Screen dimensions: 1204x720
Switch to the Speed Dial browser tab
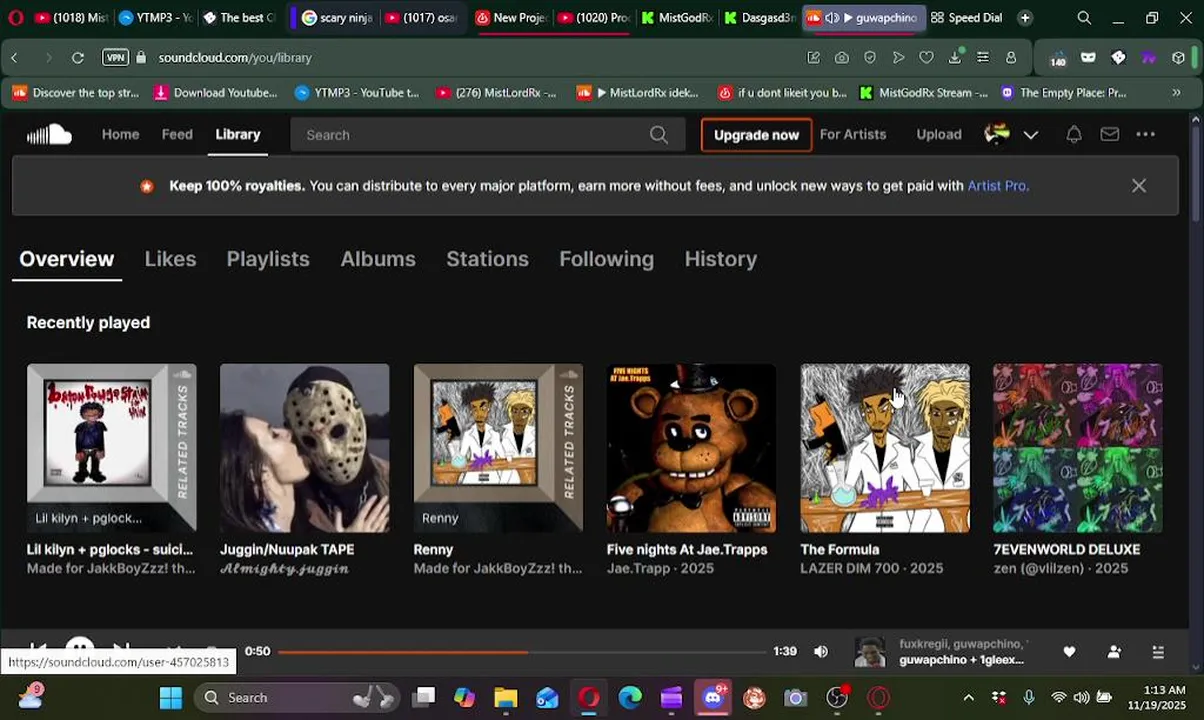[966, 18]
